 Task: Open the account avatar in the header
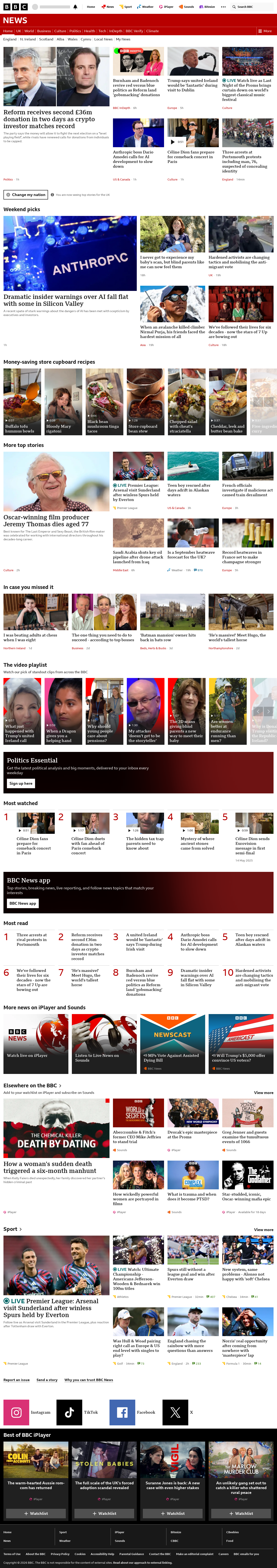(35, 7)
